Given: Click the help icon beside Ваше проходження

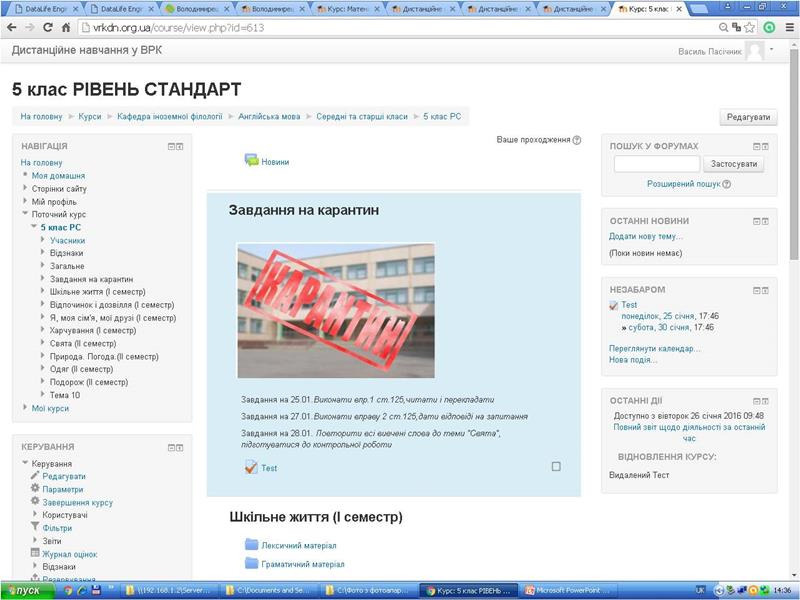Looking at the screenshot, I should [577, 140].
